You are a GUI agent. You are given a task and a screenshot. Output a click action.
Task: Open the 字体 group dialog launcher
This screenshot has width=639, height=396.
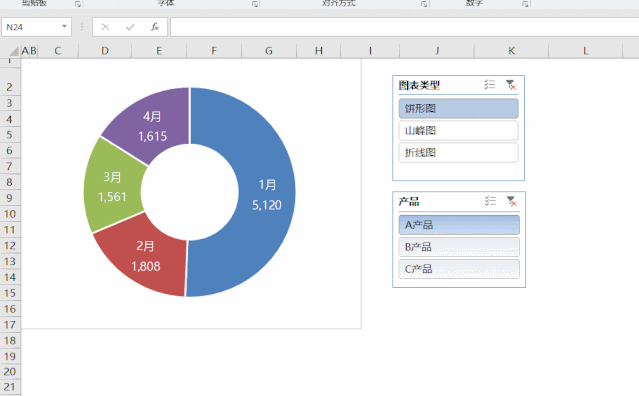tap(255, 4)
